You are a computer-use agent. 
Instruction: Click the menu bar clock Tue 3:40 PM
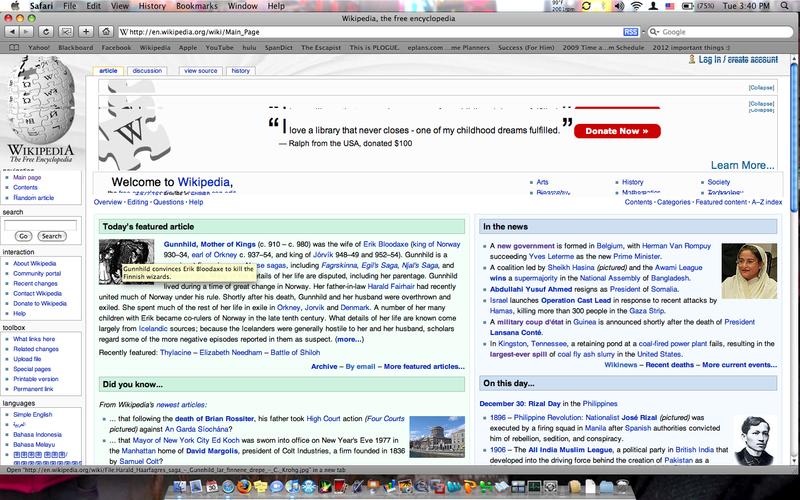[x=746, y=6]
